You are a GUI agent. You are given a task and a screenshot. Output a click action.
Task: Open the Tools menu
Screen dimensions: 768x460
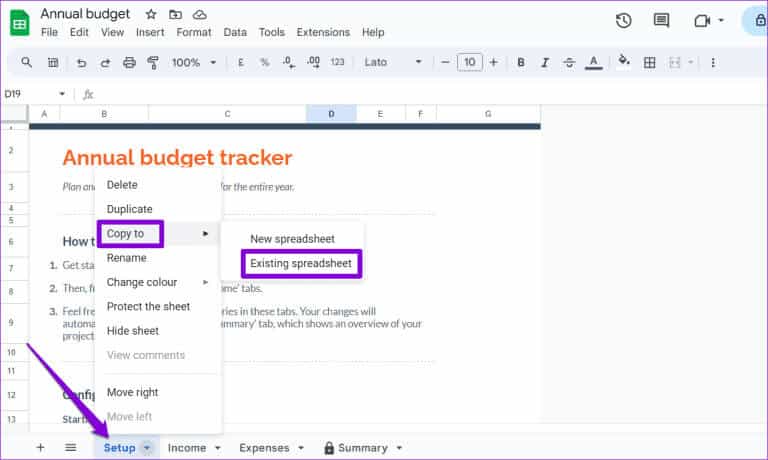pyautogui.click(x=272, y=32)
